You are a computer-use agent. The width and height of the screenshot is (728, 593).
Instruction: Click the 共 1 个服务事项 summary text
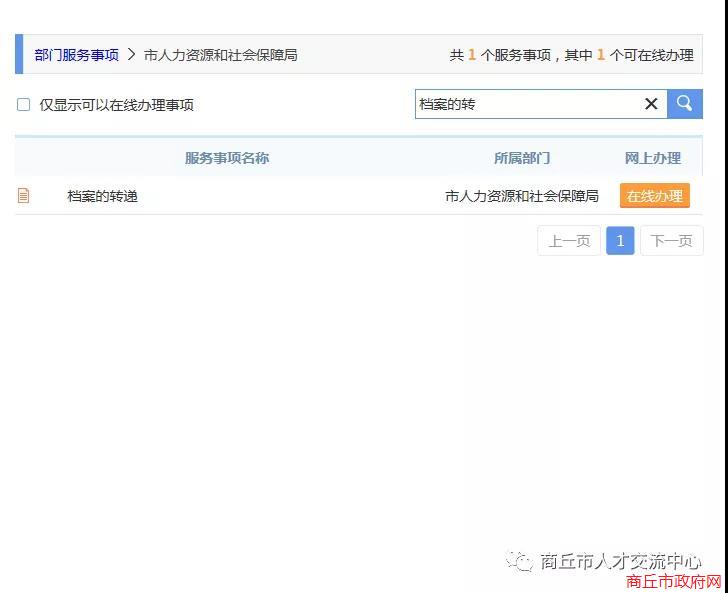pos(500,55)
